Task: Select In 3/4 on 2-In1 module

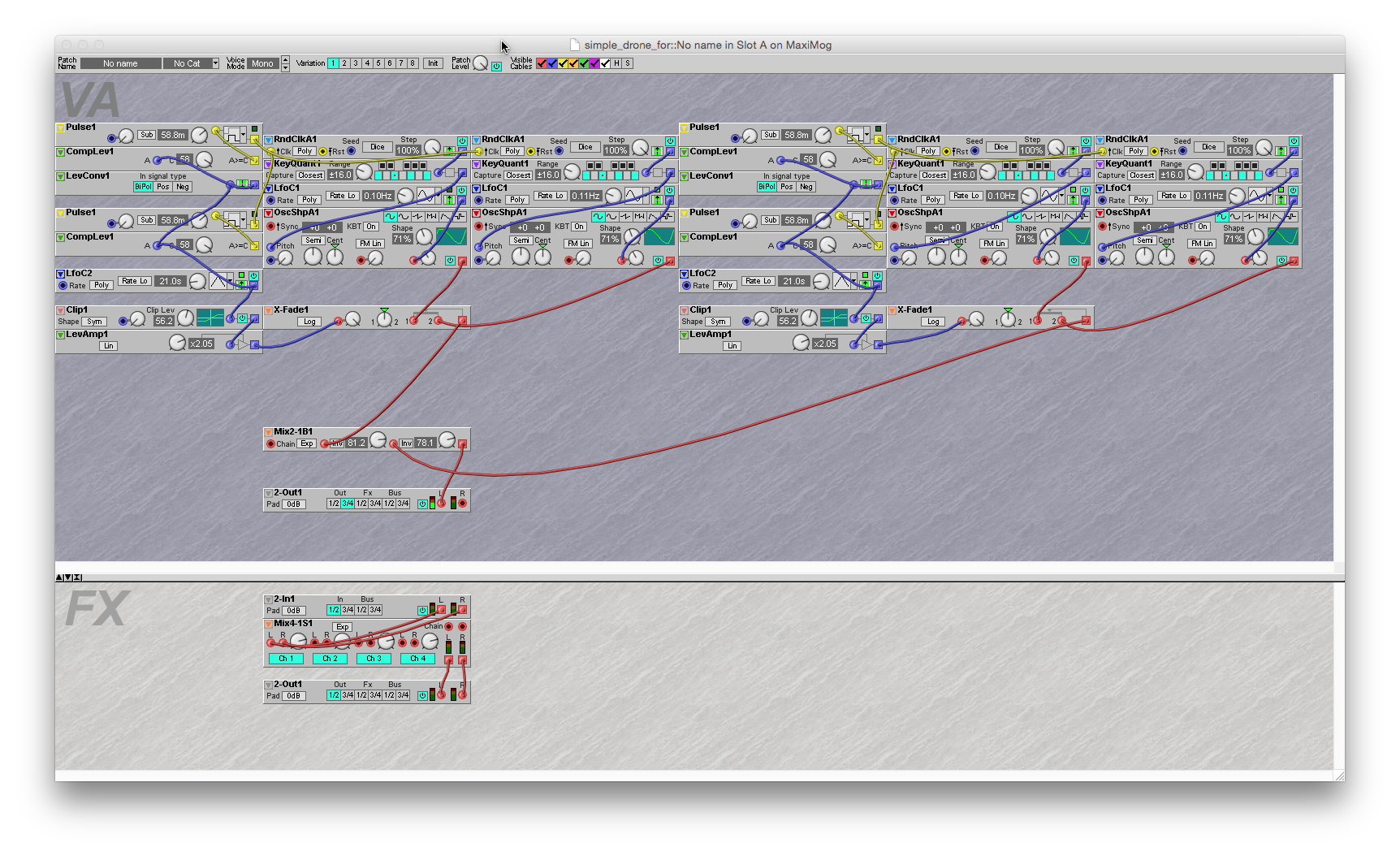Action: point(348,610)
